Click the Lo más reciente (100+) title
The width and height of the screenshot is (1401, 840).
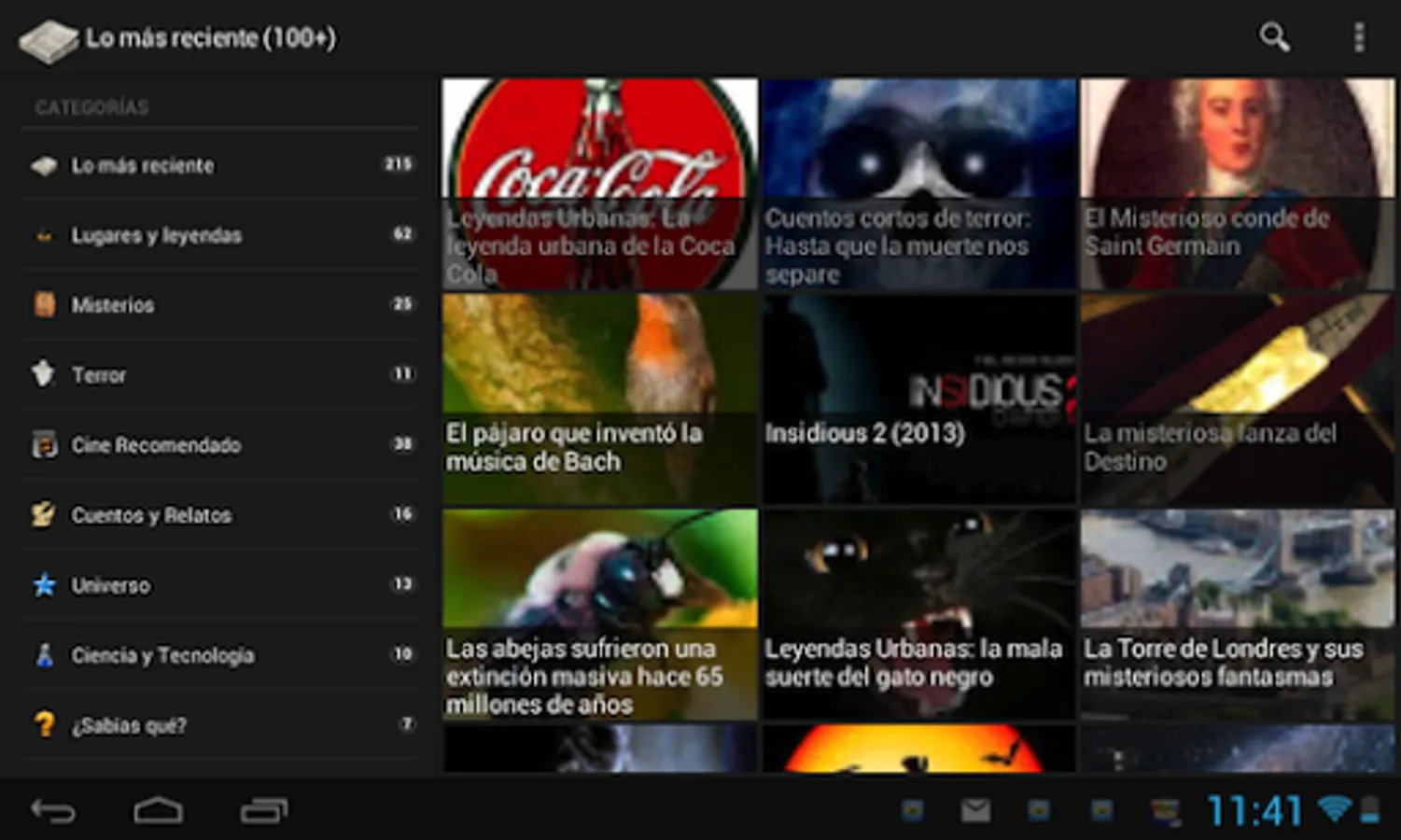coord(211,38)
